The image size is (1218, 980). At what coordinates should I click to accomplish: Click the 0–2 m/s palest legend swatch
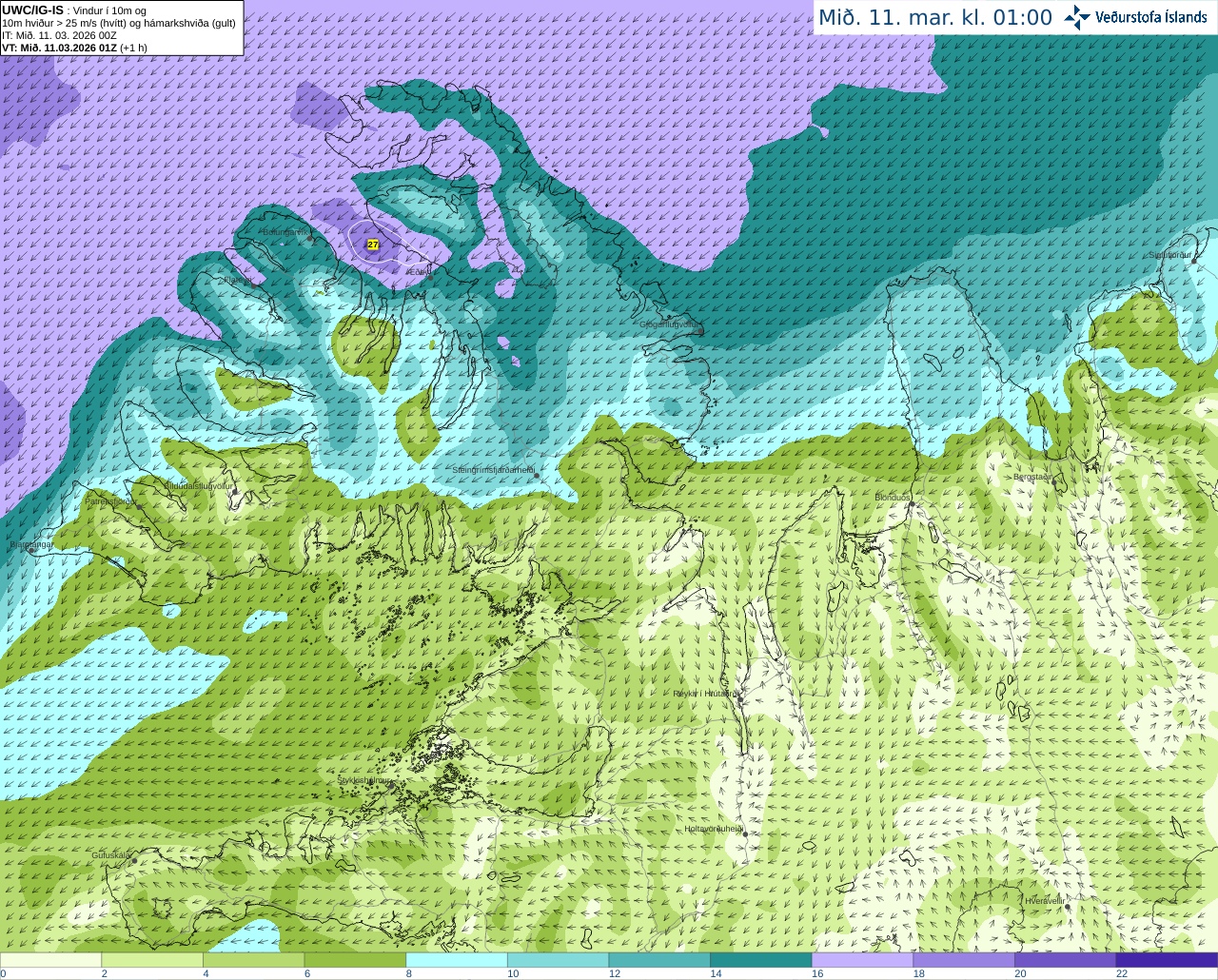click(x=50, y=960)
